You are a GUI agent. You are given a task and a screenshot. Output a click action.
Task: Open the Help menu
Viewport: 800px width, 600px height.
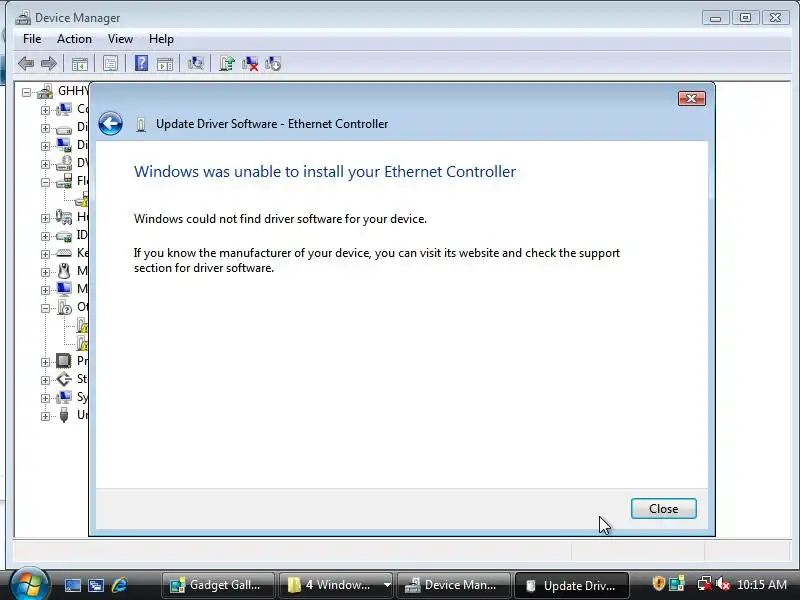(x=161, y=39)
